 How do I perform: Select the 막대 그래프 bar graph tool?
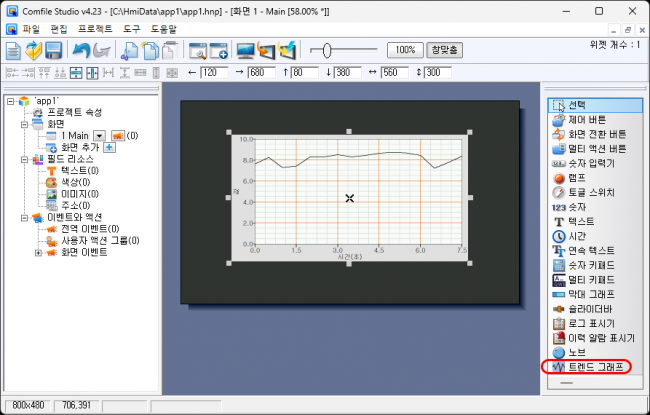click(589, 294)
